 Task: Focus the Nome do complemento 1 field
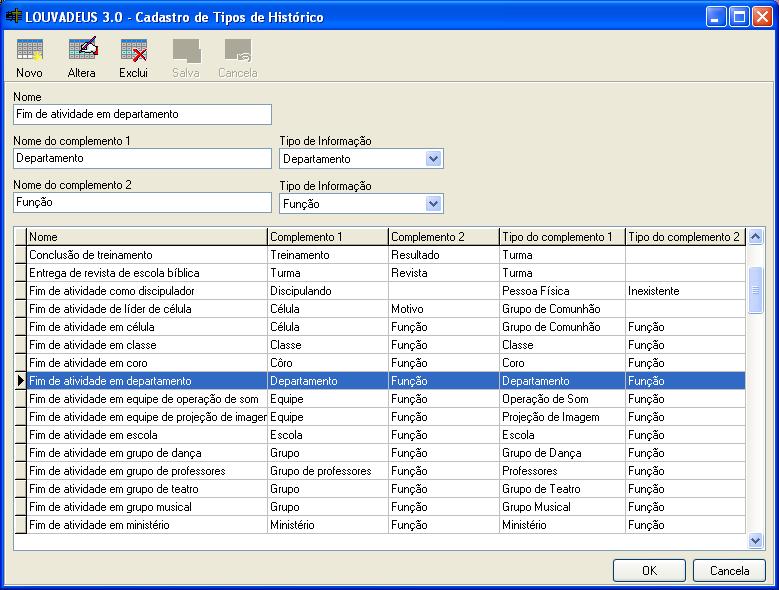coord(143,158)
